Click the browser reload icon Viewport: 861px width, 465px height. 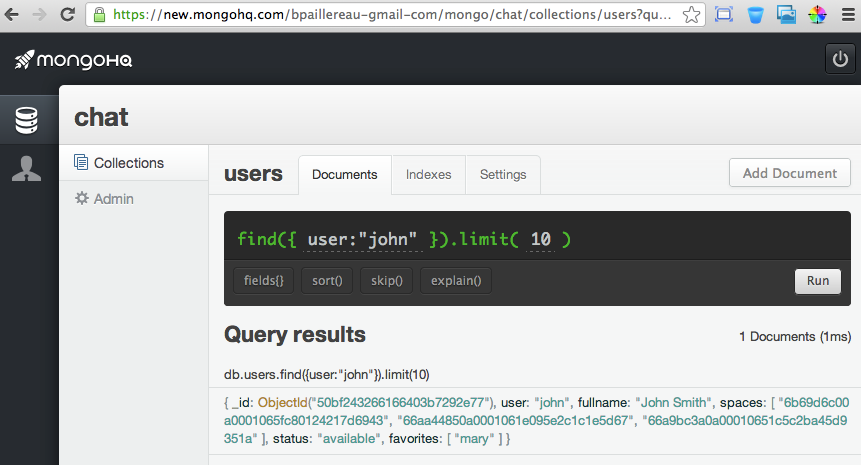[68, 15]
